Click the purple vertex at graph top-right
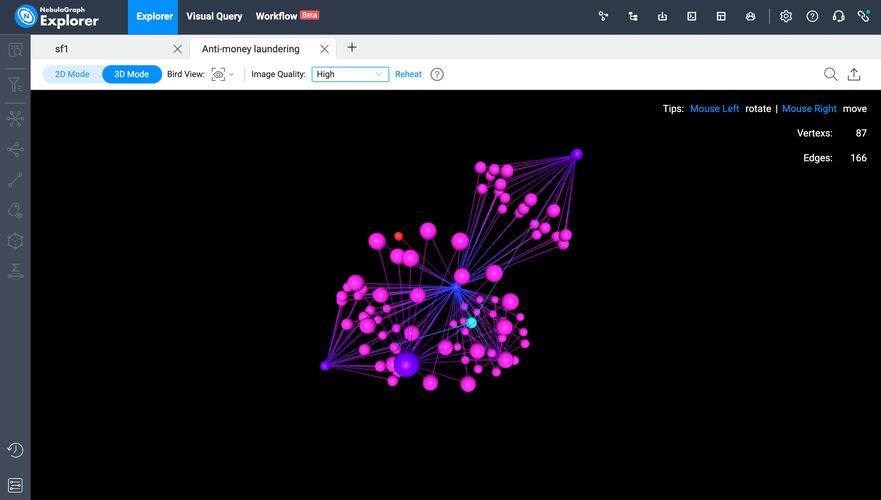The height and width of the screenshot is (500, 881). point(576,154)
